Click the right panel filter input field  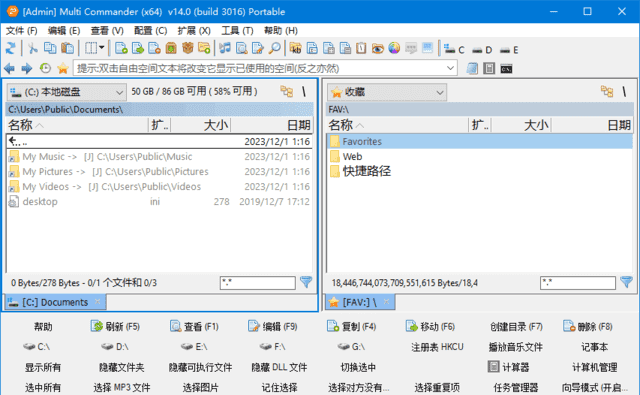tap(578, 283)
